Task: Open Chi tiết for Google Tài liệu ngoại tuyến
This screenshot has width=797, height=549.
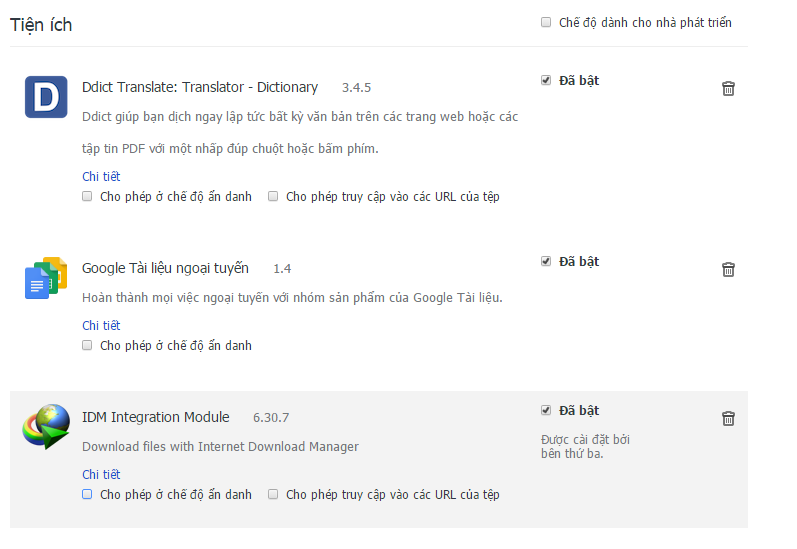Action: [101, 326]
